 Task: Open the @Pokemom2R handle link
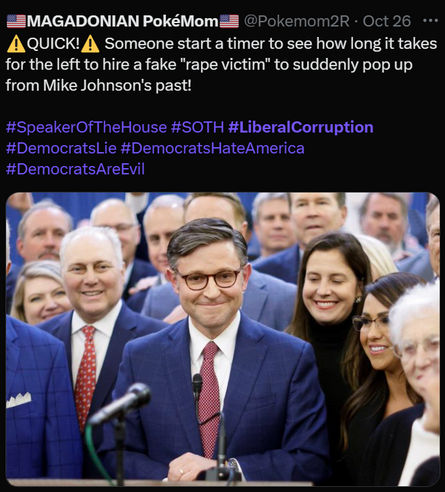click(x=296, y=21)
